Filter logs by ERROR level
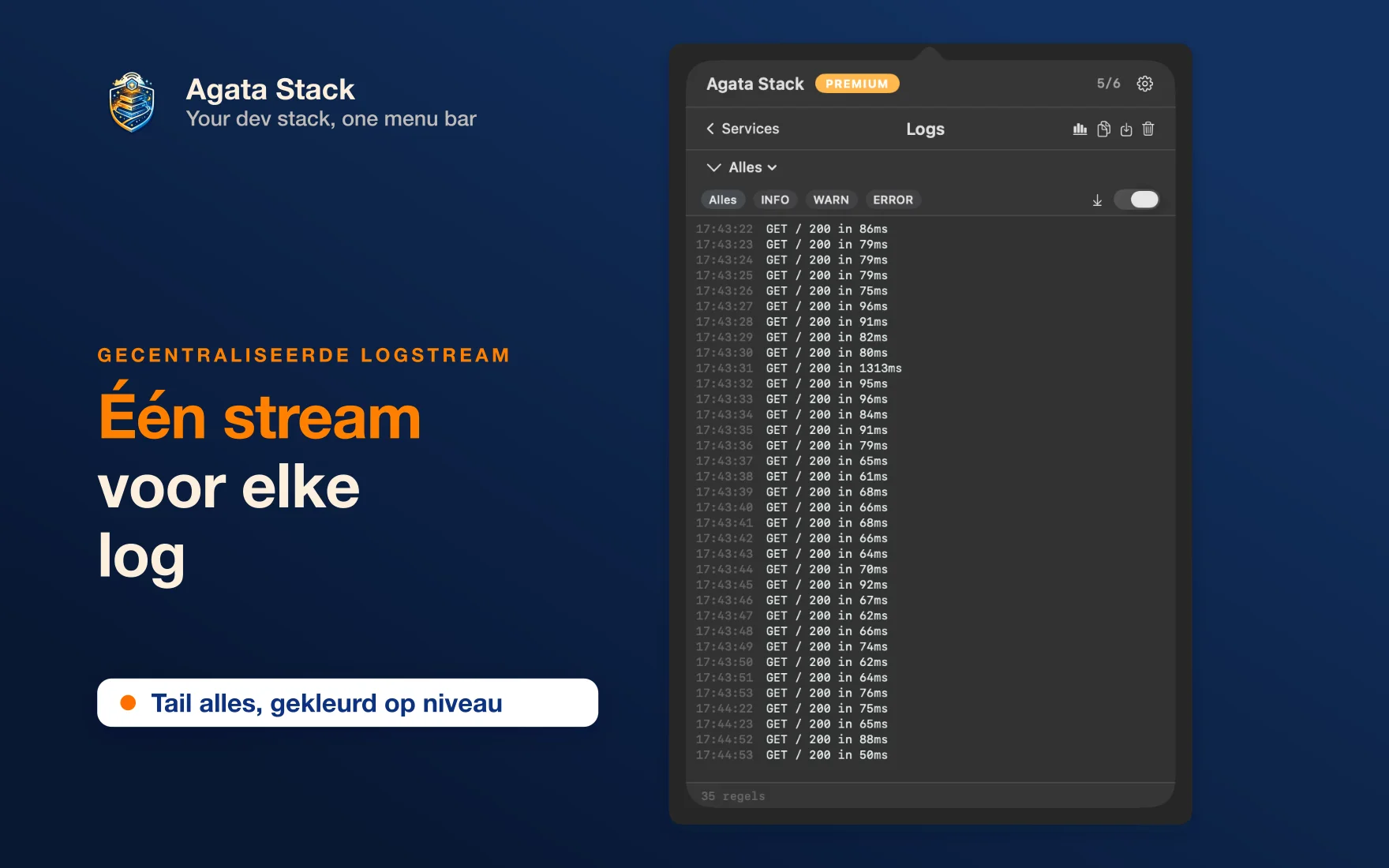Image resolution: width=1389 pixels, height=868 pixels. click(x=893, y=200)
